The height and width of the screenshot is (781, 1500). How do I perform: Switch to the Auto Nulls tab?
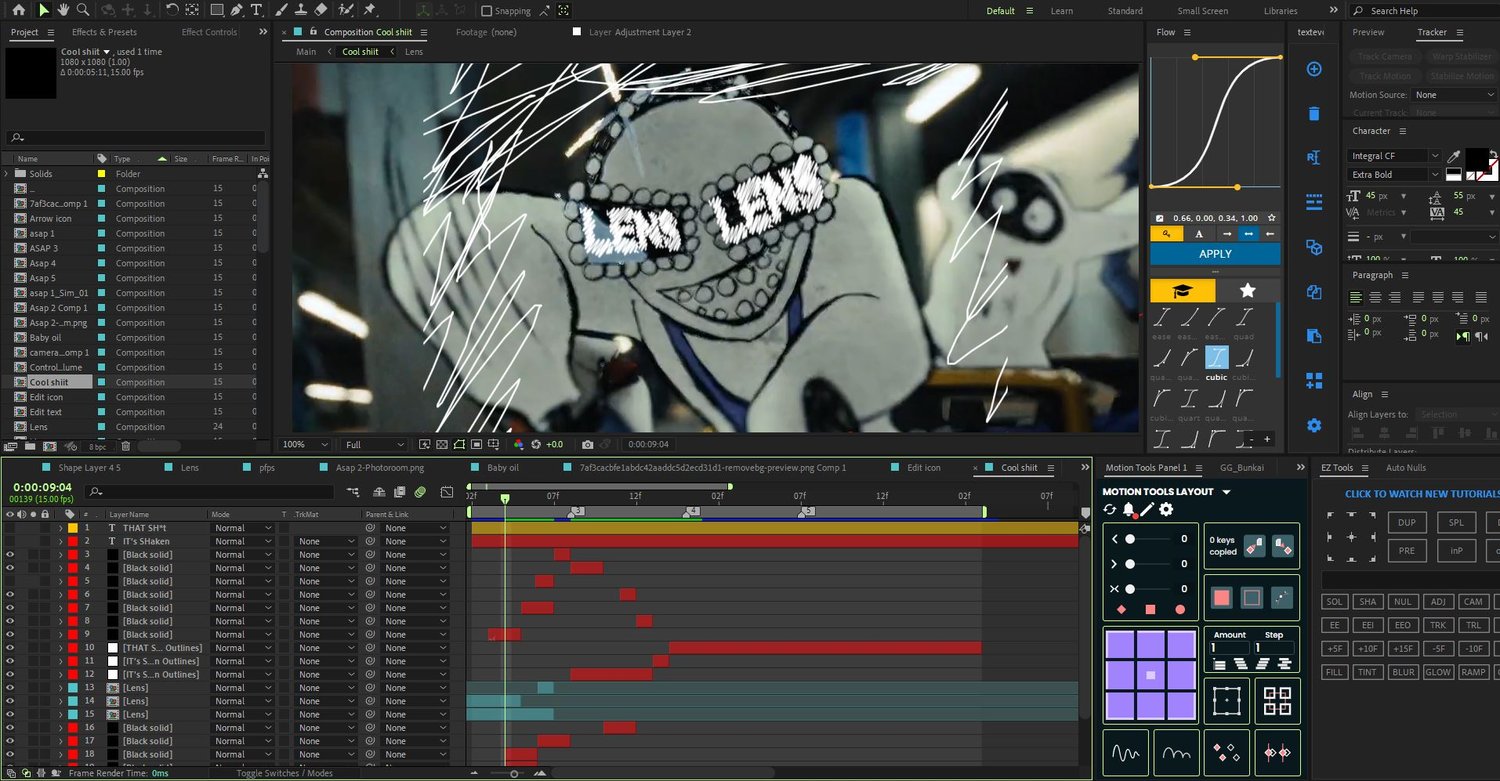(1406, 467)
